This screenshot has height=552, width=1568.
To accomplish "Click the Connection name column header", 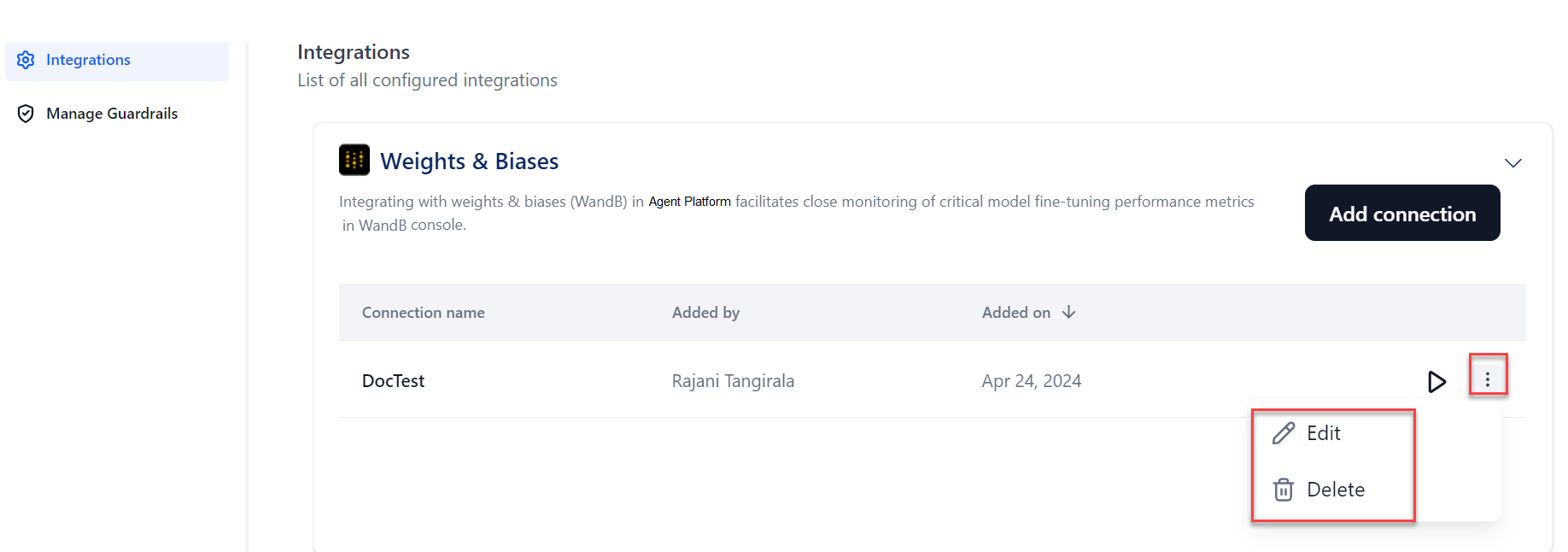I will click(423, 313).
